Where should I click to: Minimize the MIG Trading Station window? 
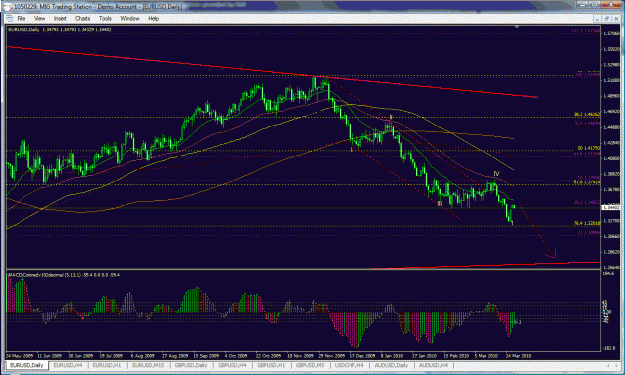(583, 4)
